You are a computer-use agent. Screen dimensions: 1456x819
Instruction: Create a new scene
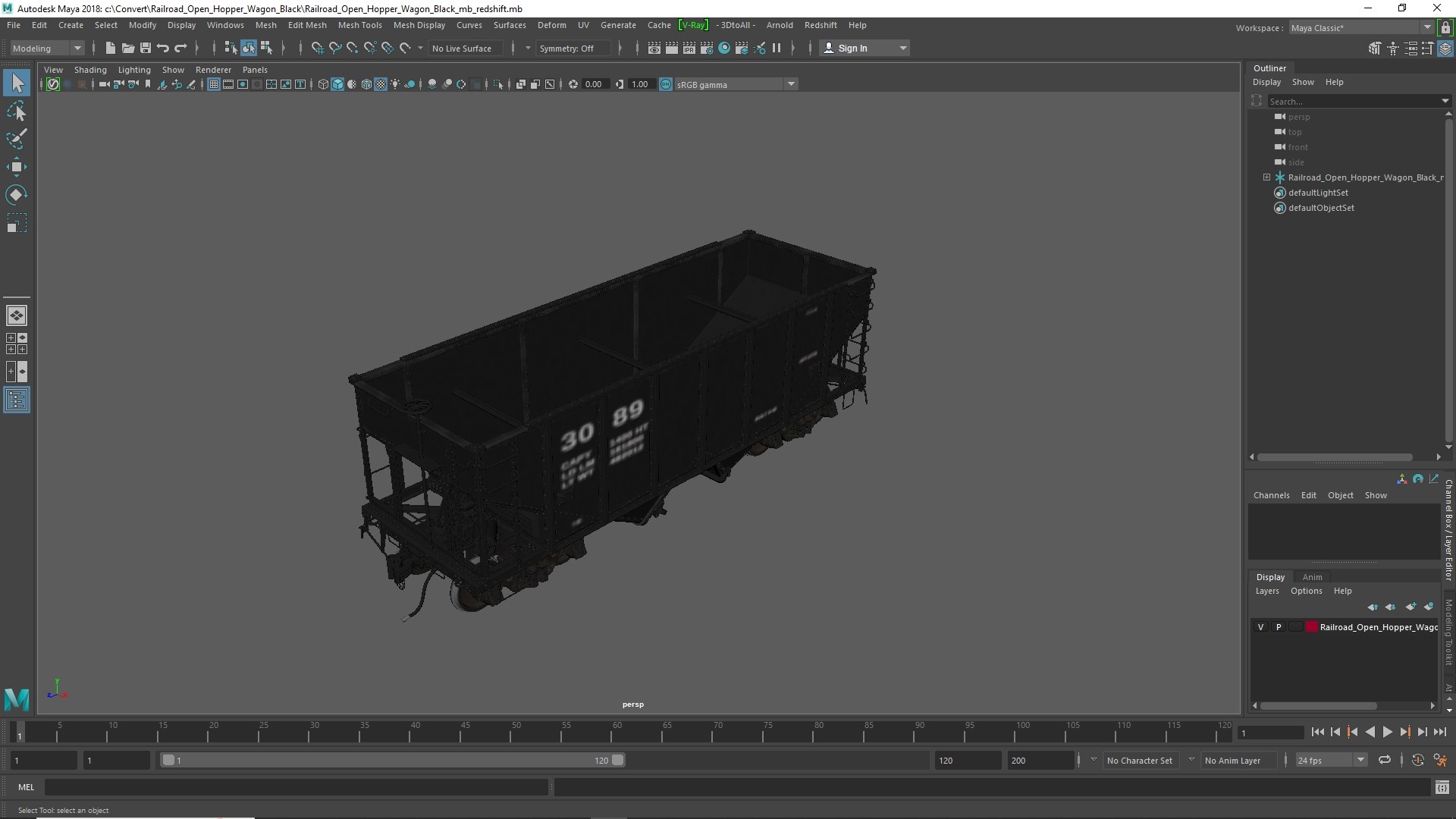click(111, 48)
